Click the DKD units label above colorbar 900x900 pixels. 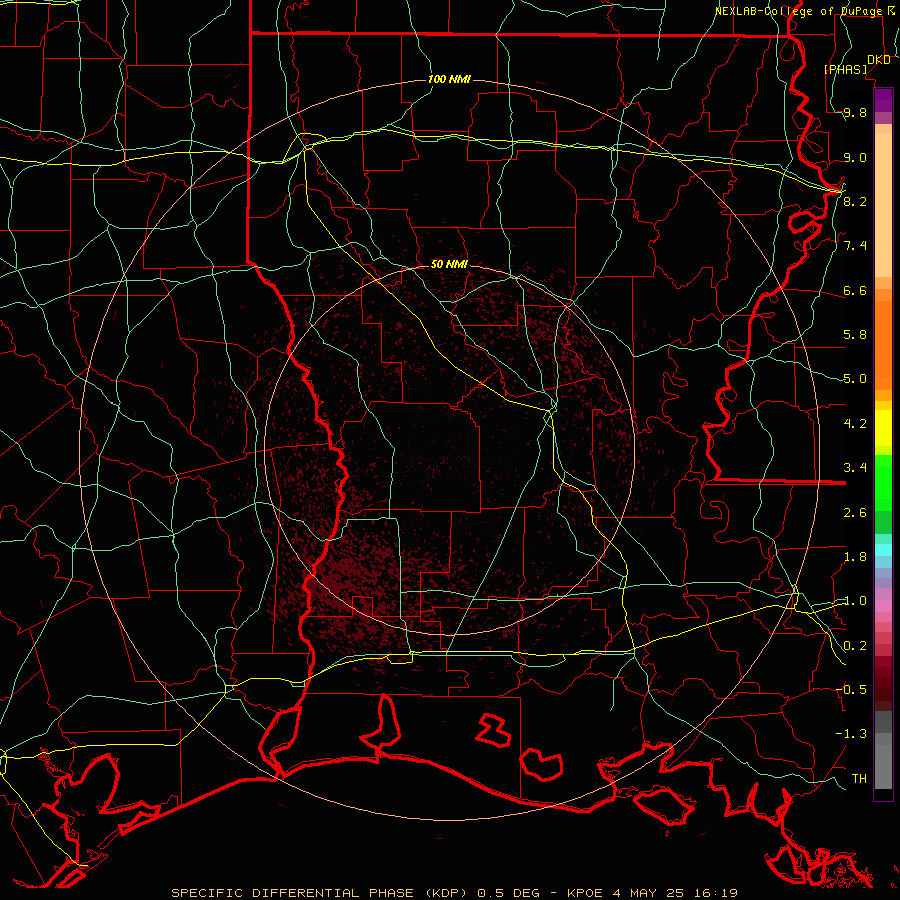pos(878,60)
